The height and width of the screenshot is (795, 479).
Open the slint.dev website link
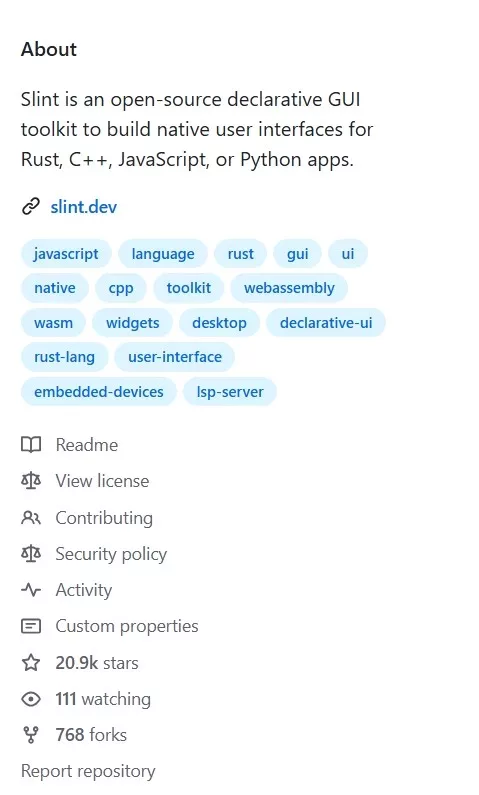pyautogui.click(x=84, y=207)
